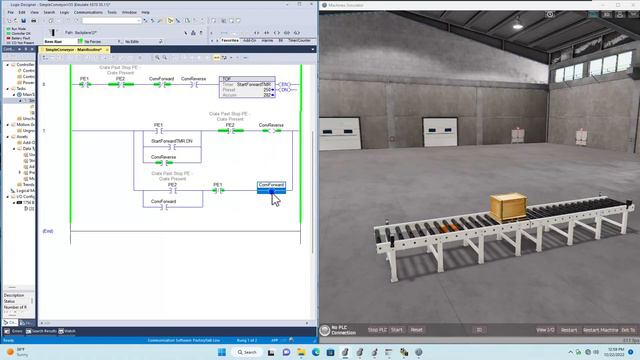Viewport: 640px width, 360px height.
Task: Open the Edit menu
Action: coord(22,12)
